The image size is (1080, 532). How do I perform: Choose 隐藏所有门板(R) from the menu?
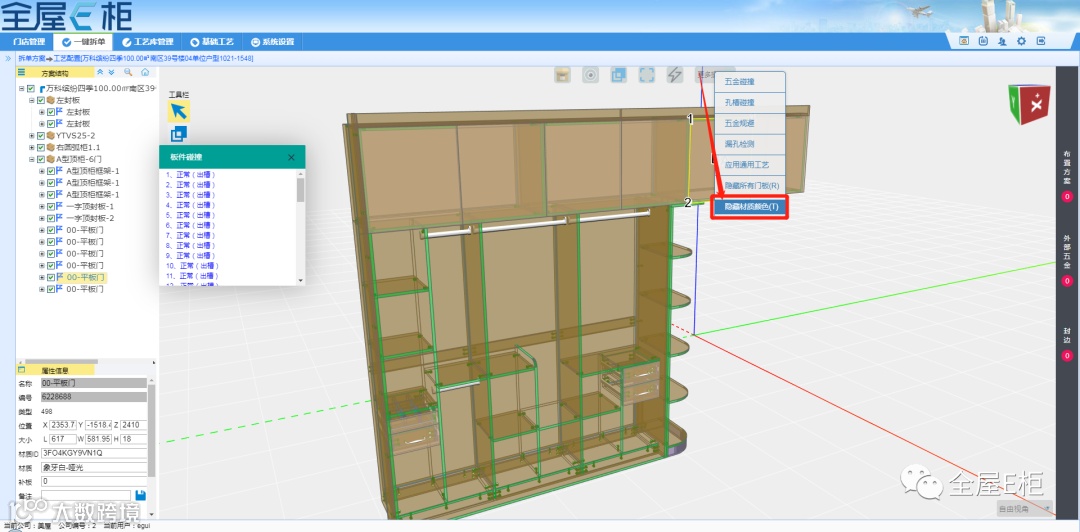tap(749, 186)
